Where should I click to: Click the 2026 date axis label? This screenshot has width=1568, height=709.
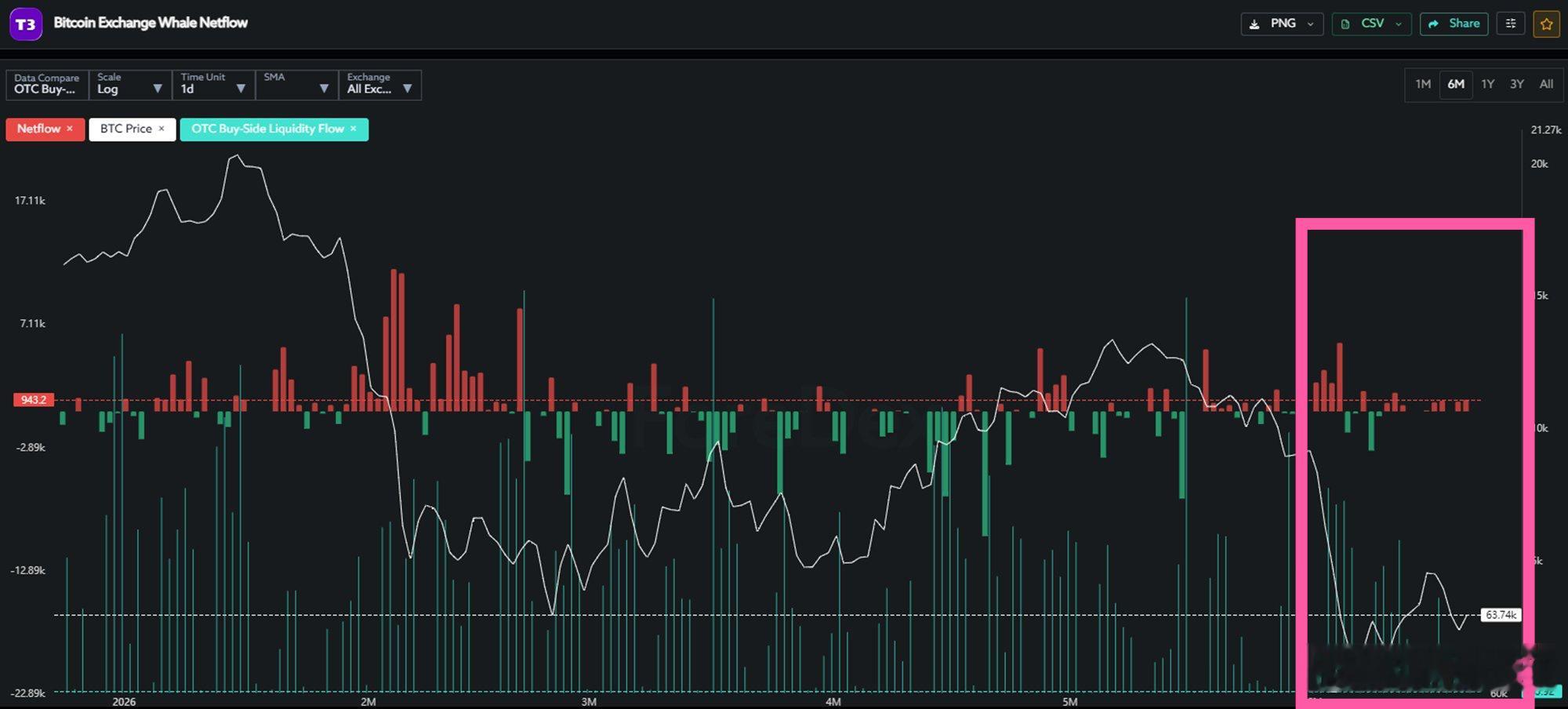click(x=124, y=702)
